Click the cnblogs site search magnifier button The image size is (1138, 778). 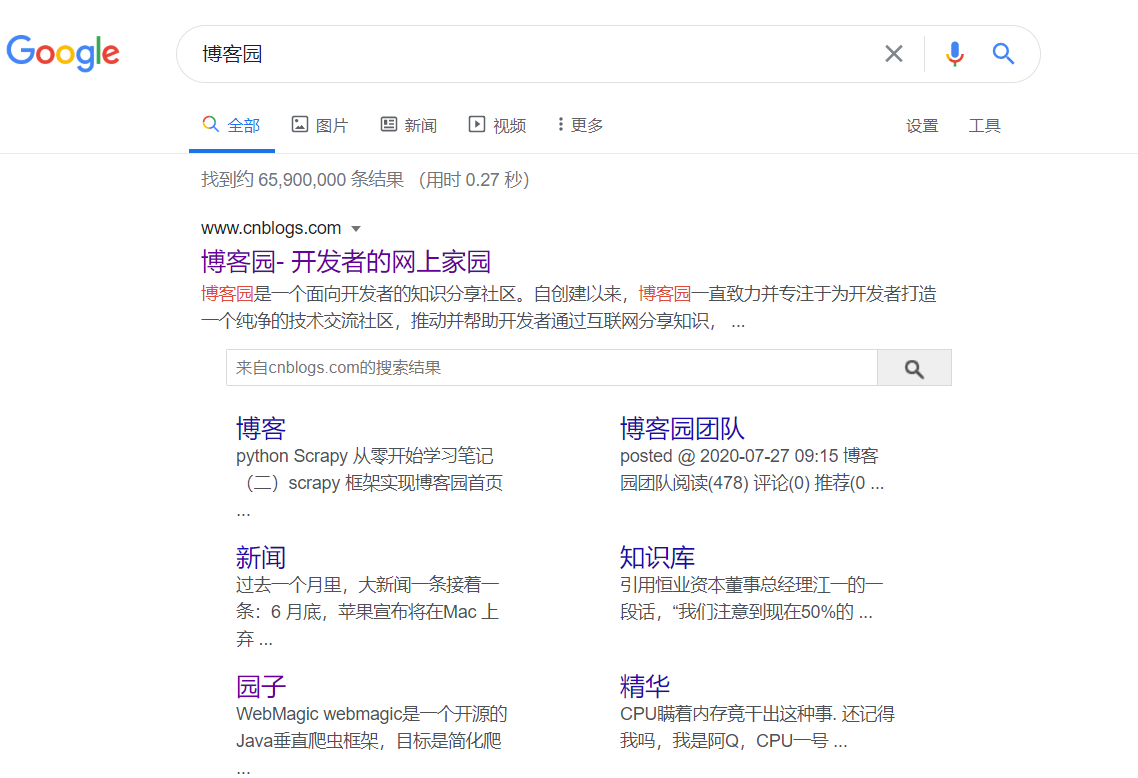(914, 368)
